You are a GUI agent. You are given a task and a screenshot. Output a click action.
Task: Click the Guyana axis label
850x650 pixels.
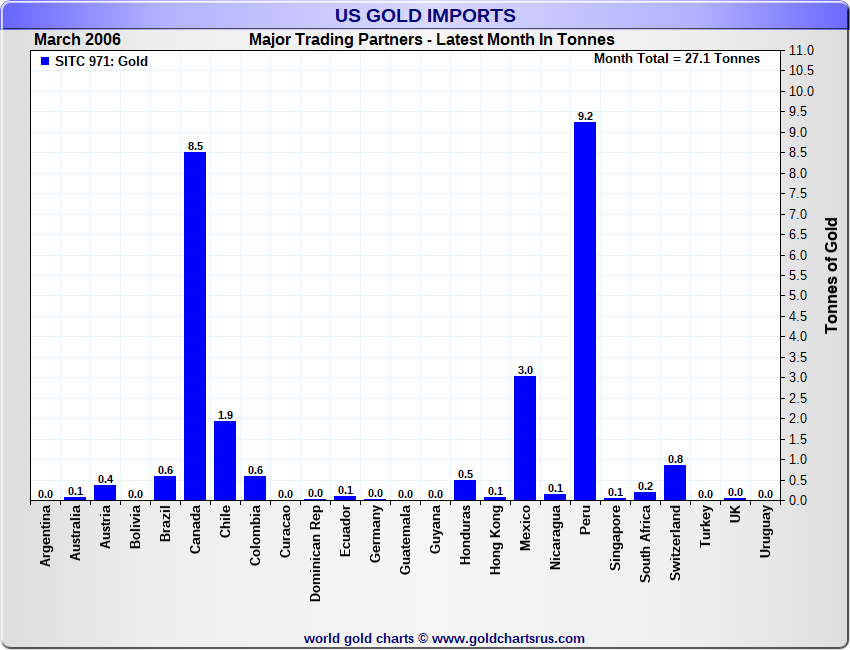(x=435, y=530)
